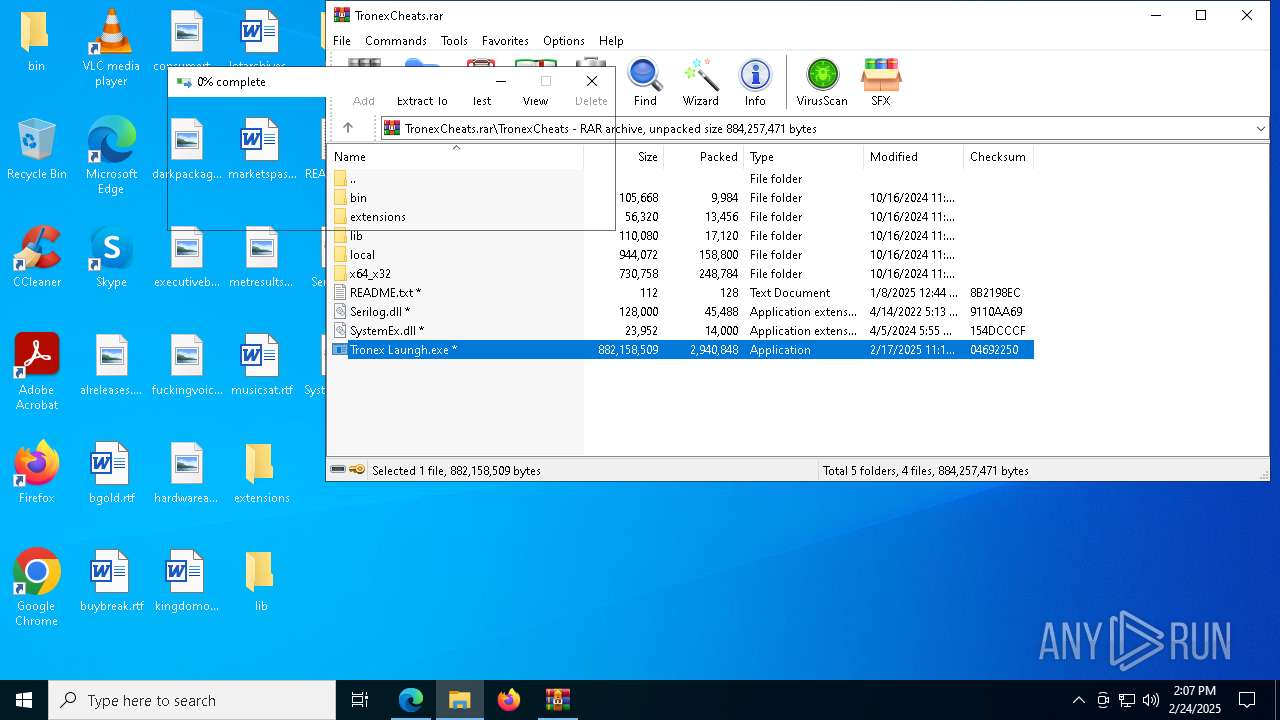Select the extensions folder on the desktop
Viewport: 1280px width, 720px height.
tap(261, 472)
